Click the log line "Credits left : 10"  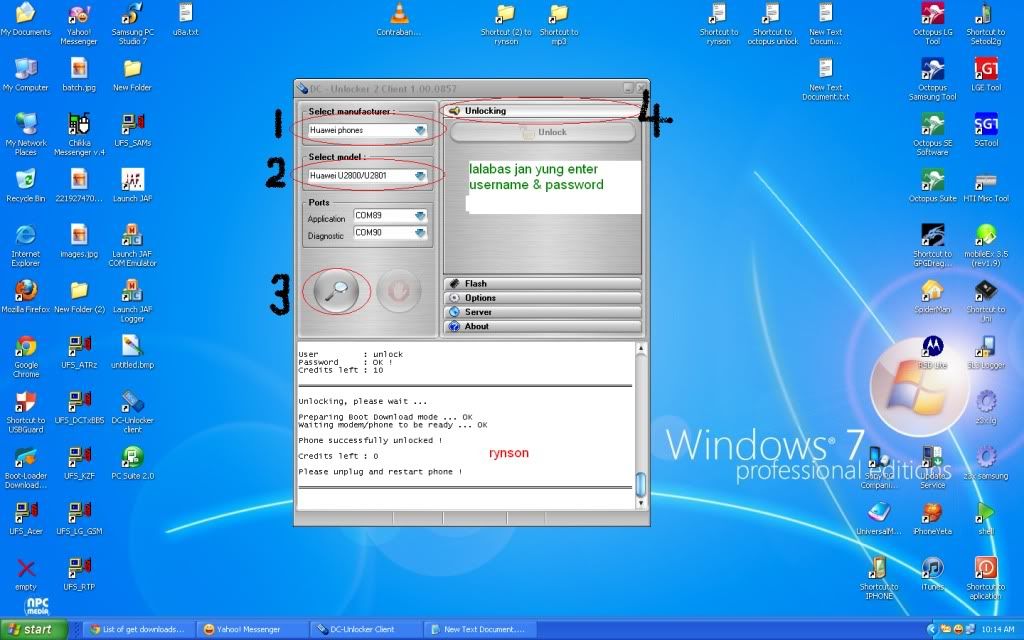341,370
